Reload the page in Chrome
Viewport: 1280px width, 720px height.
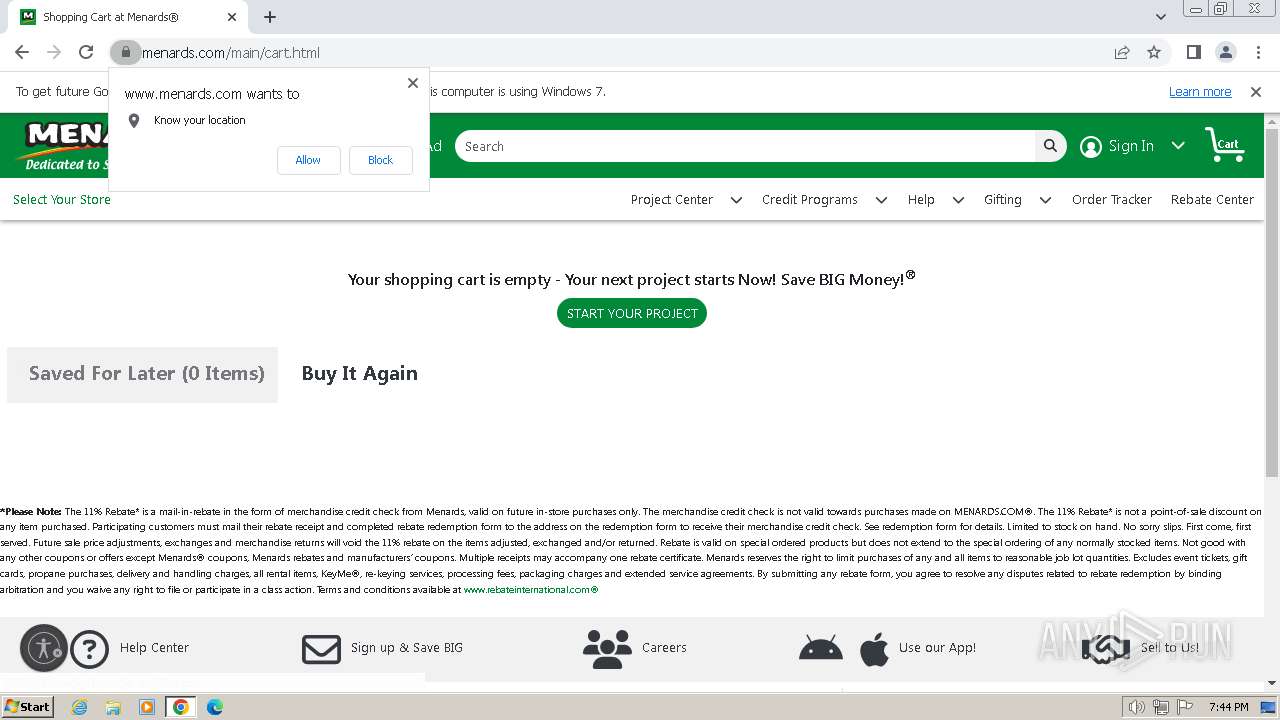pyautogui.click(x=86, y=52)
